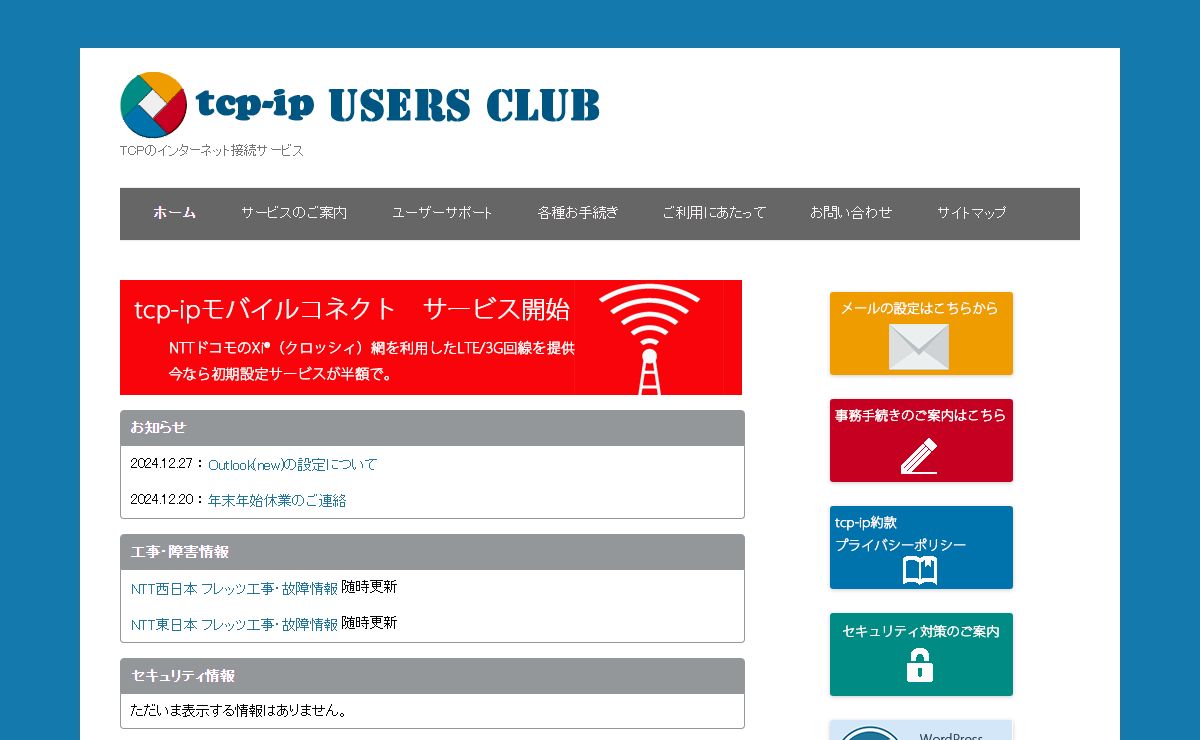The width and height of the screenshot is (1200, 740).
Task: Click the お知らせ section header
Action: click(x=432, y=428)
